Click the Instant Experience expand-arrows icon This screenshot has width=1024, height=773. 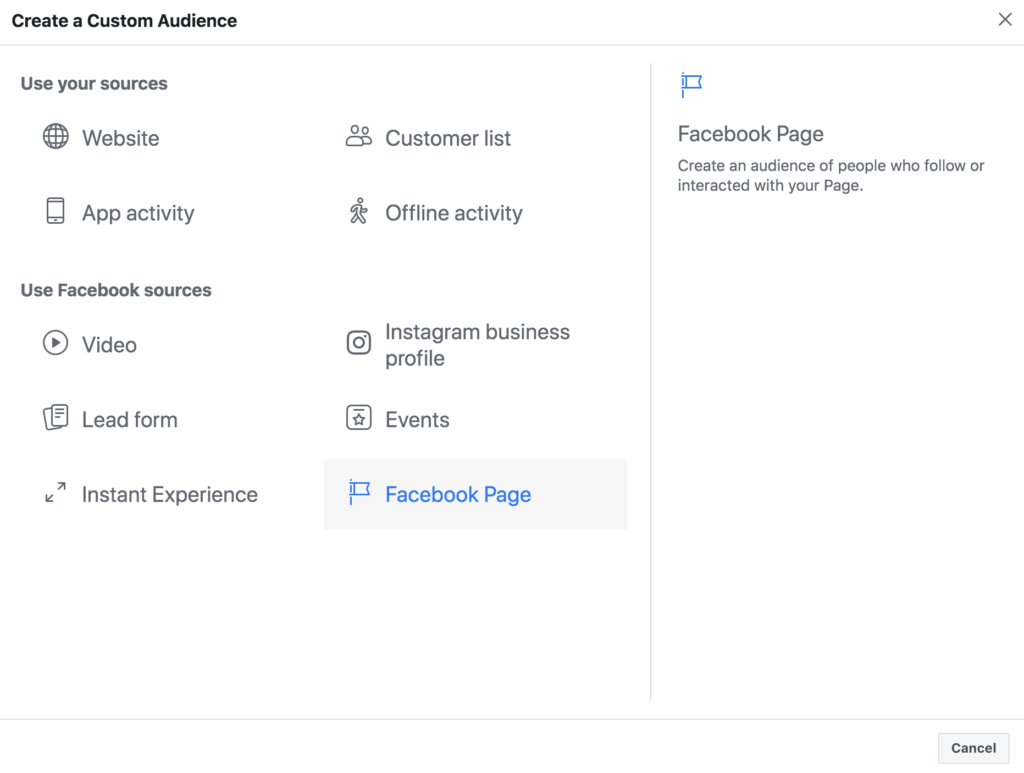[x=56, y=492]
